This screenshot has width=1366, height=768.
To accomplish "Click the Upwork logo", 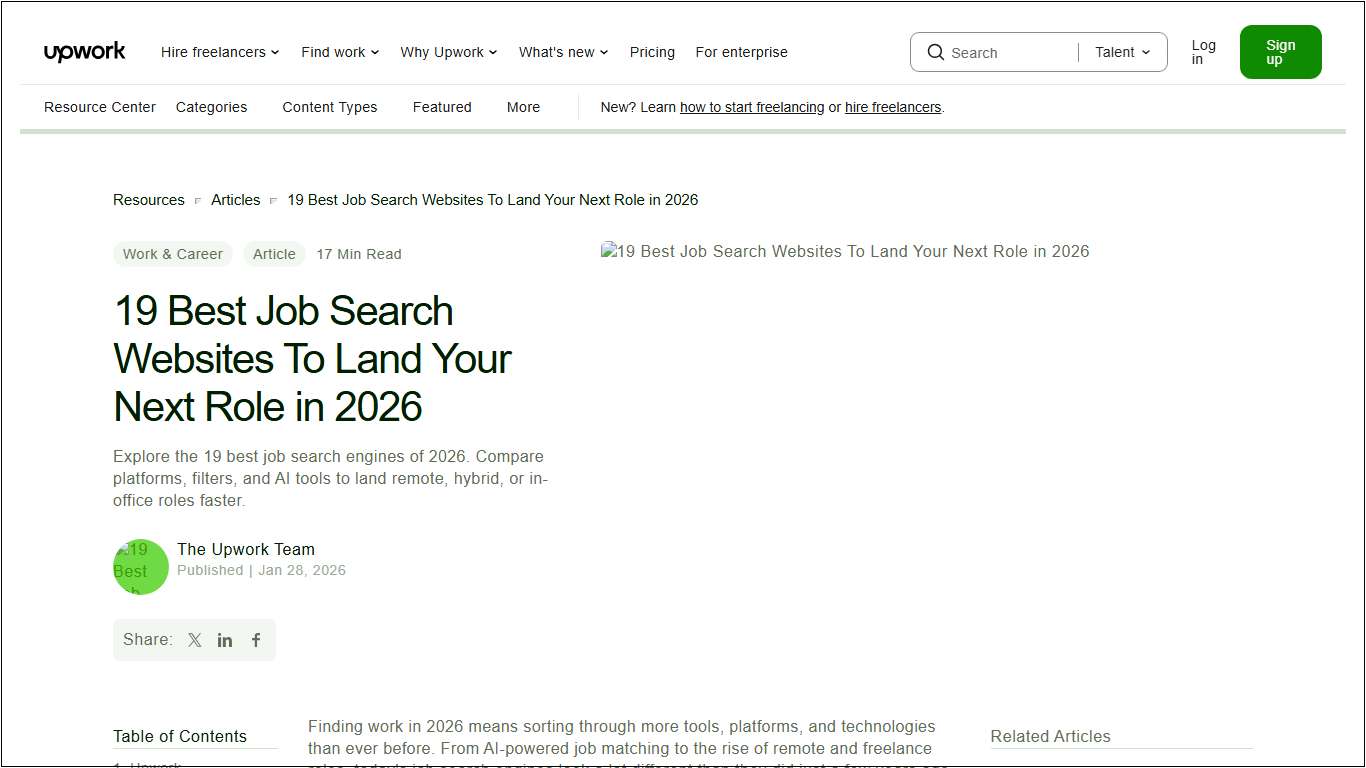I will pos(84,51).
